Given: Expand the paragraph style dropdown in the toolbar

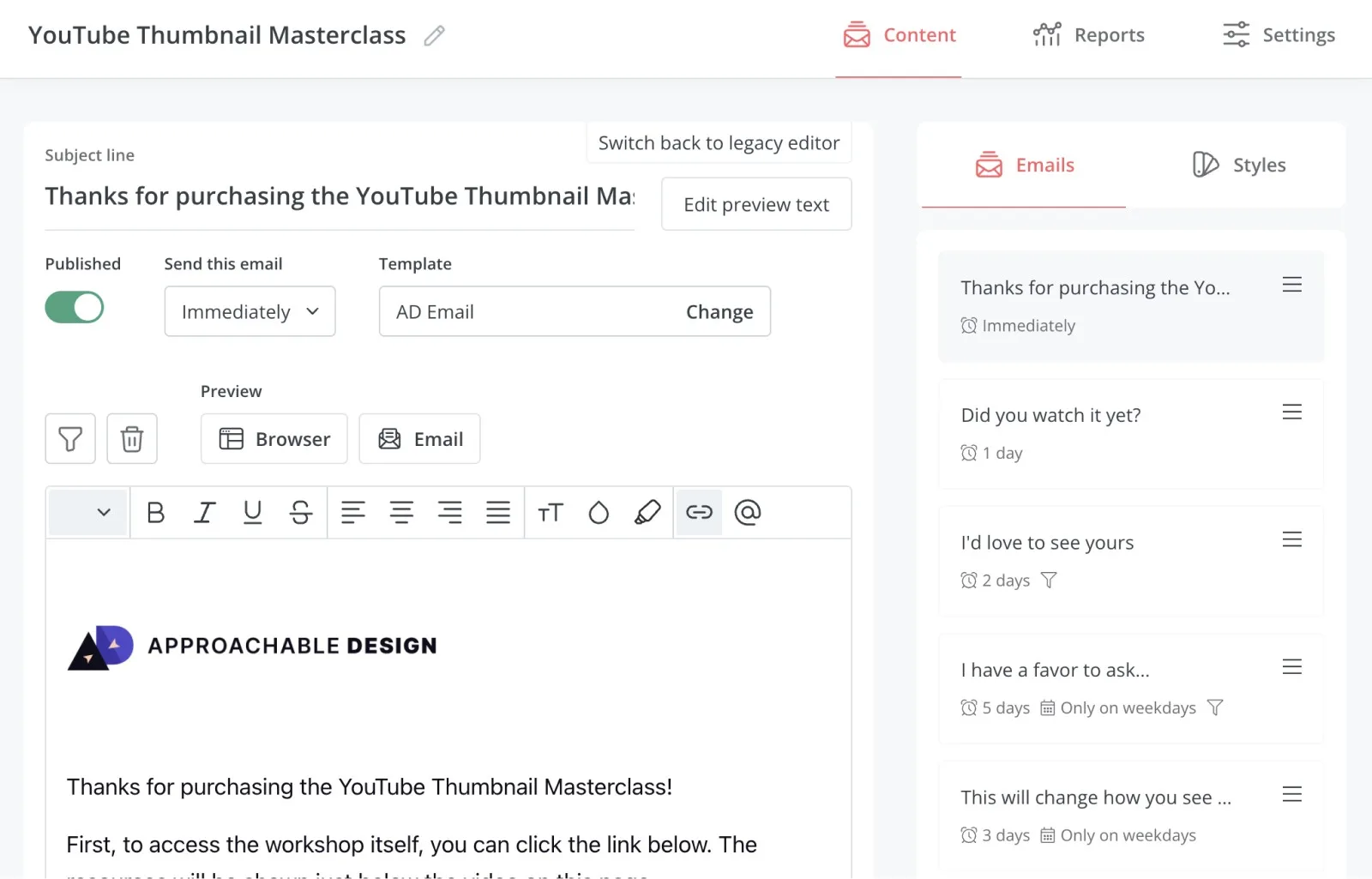Looking at the screenshot, I should tap(88, 513).
